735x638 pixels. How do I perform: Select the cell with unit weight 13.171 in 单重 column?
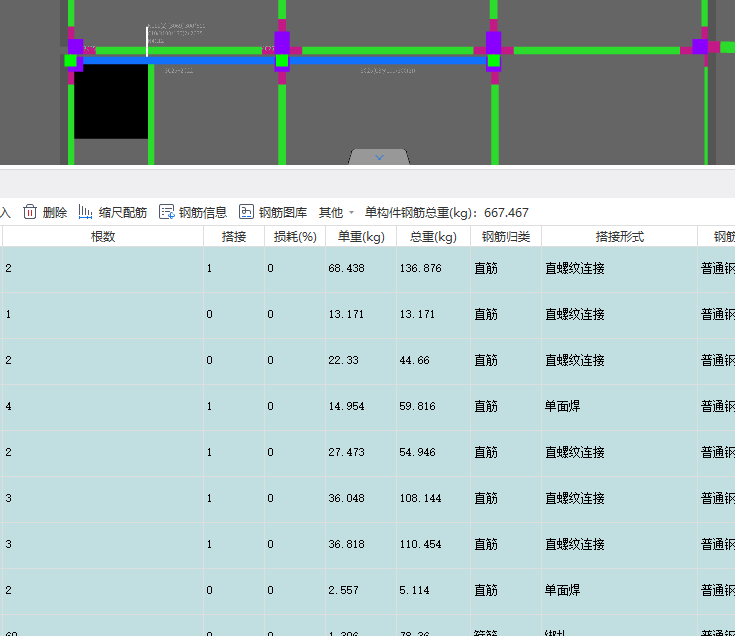coord(361,315)
